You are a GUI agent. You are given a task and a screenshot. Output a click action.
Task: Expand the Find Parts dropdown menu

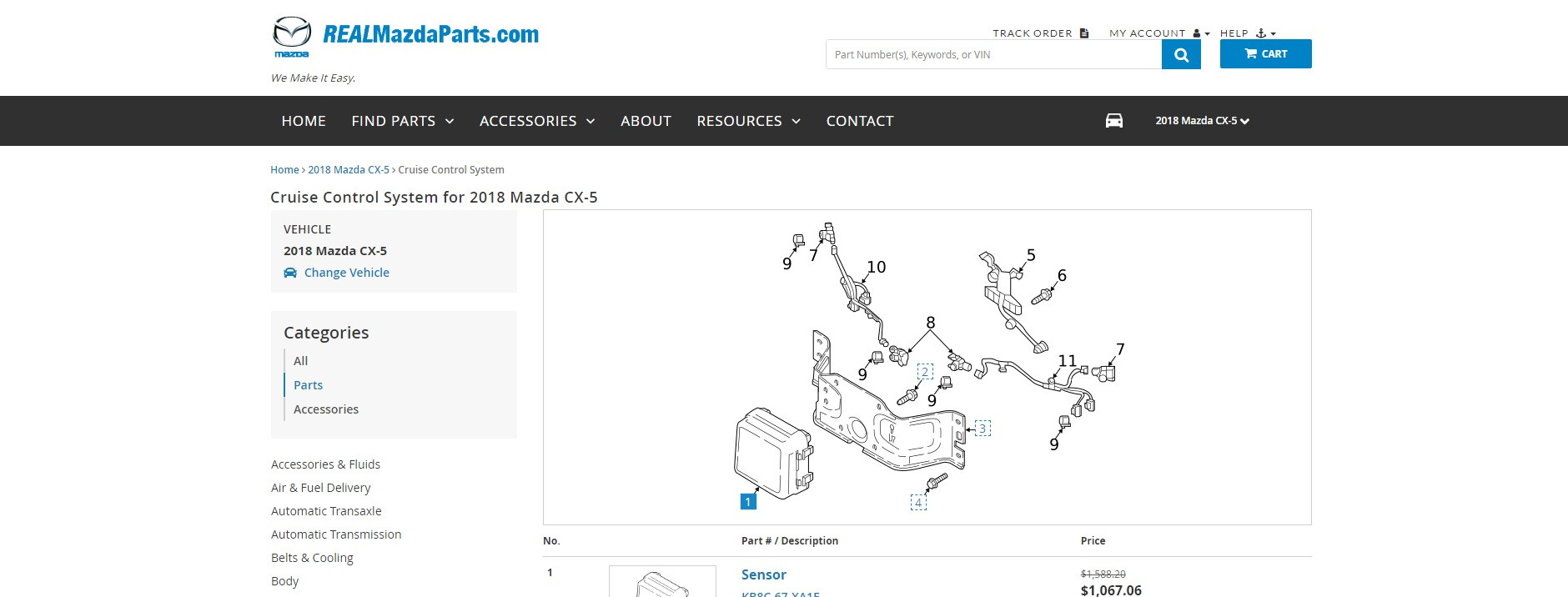(402, 121)
